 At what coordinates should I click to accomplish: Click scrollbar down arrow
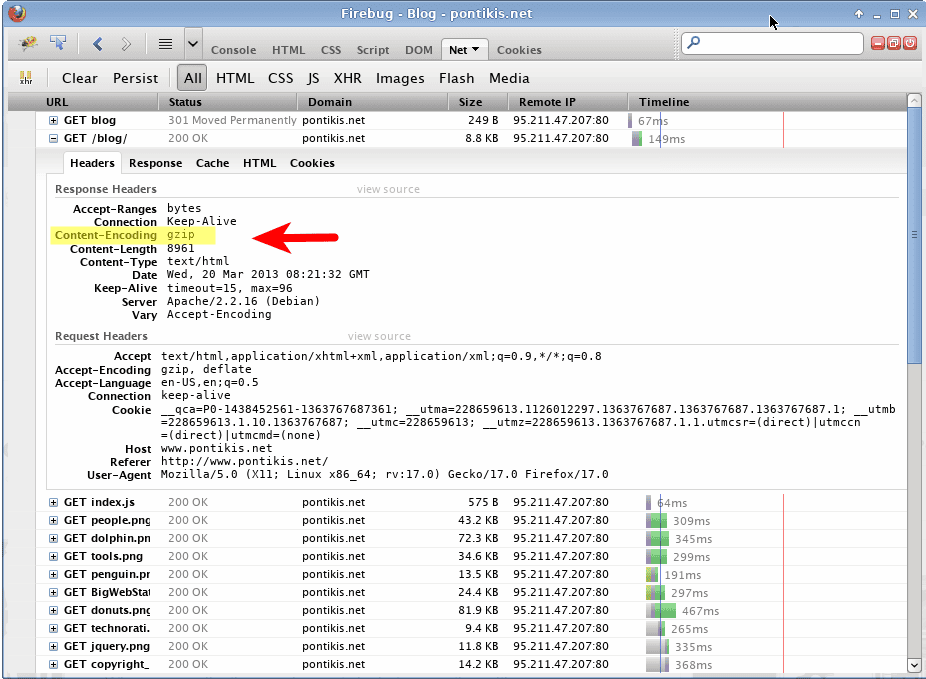point(914,665)
